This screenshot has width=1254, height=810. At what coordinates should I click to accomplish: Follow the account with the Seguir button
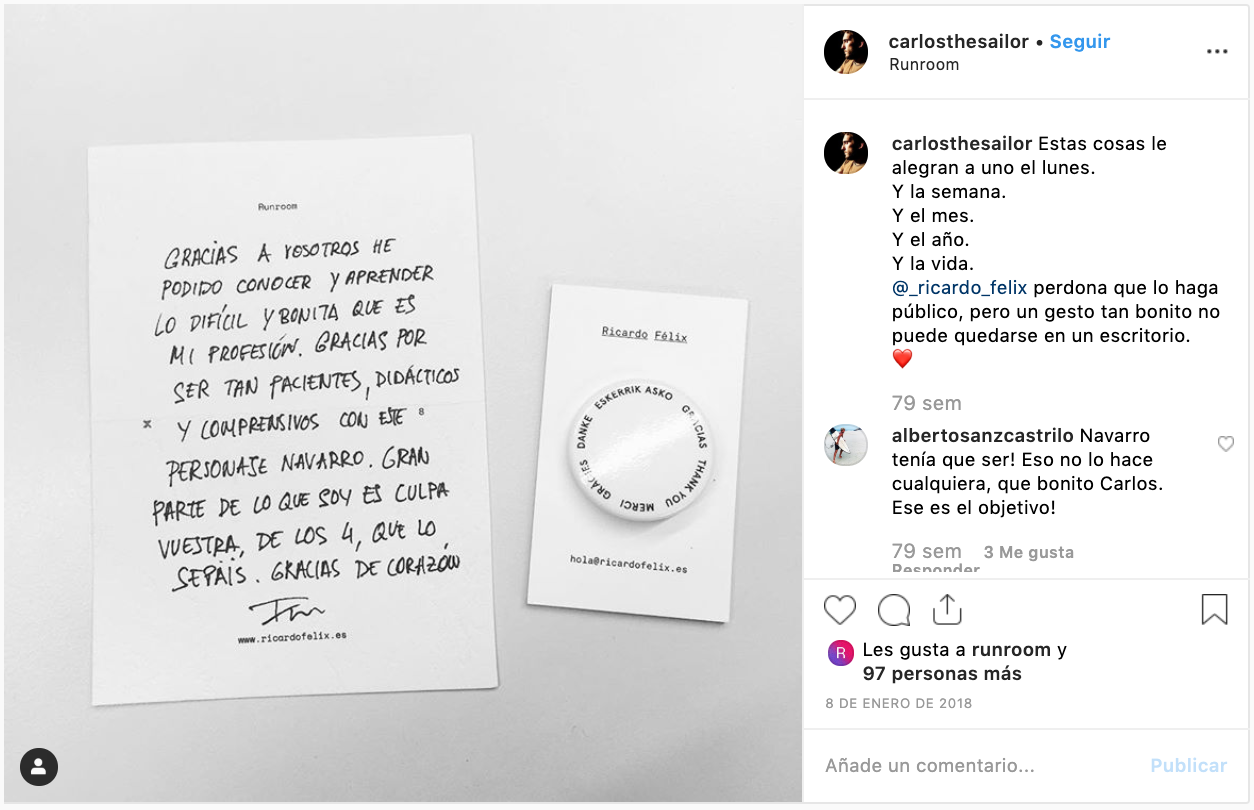[x=1080, y=42]
